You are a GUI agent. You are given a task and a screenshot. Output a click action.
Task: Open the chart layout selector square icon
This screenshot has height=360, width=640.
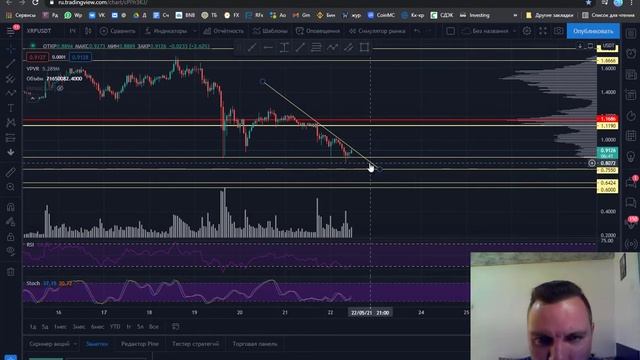450,31
